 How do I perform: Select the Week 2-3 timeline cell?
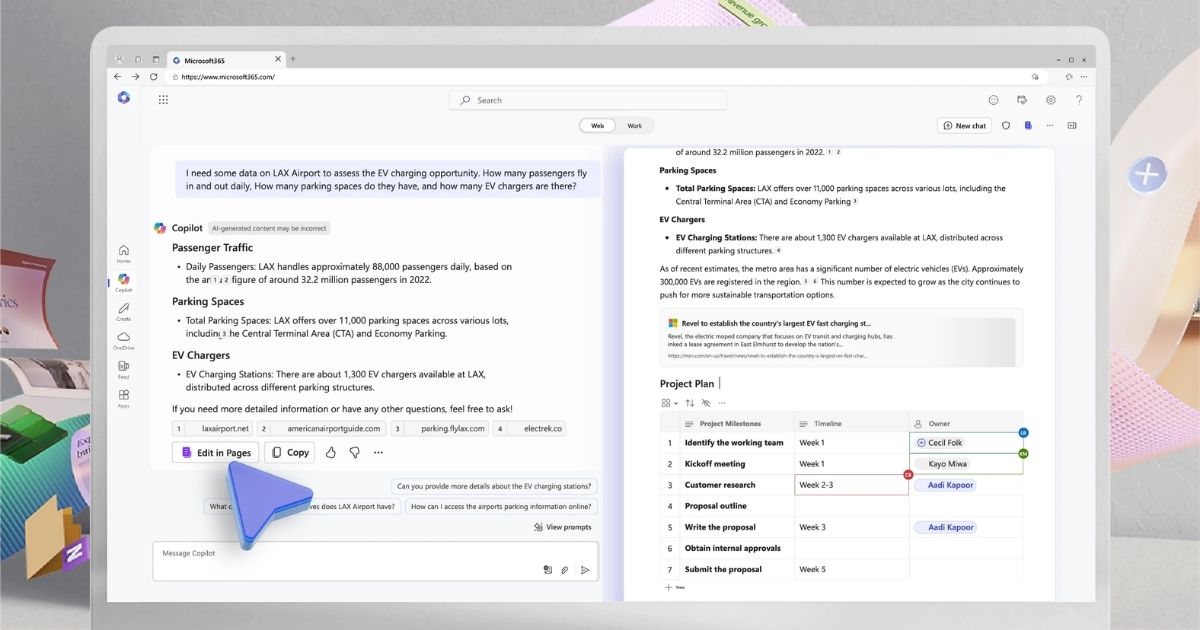[851, 485]
